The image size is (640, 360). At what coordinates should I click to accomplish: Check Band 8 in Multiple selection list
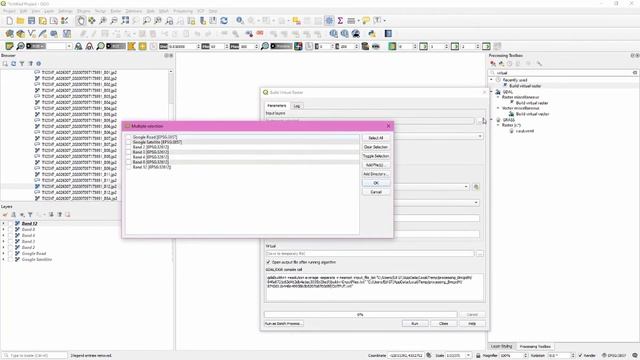point(129,162)
